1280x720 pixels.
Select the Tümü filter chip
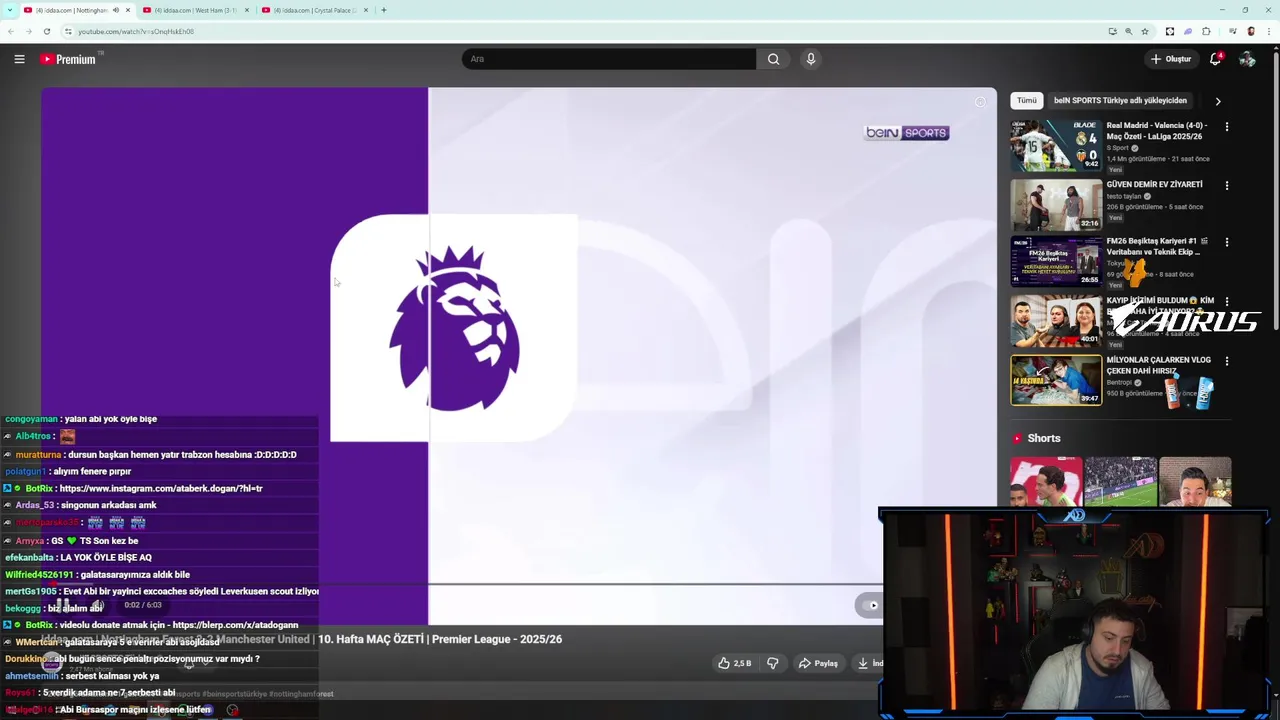[x=1027, y=100]
